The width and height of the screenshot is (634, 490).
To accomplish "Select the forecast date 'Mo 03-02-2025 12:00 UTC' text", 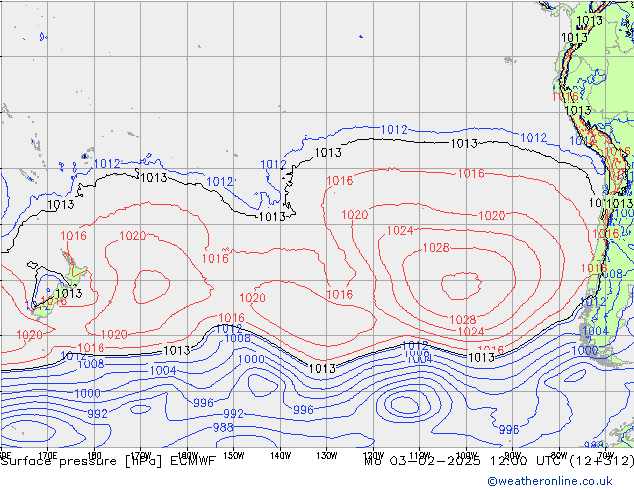I will pos(464,461).
